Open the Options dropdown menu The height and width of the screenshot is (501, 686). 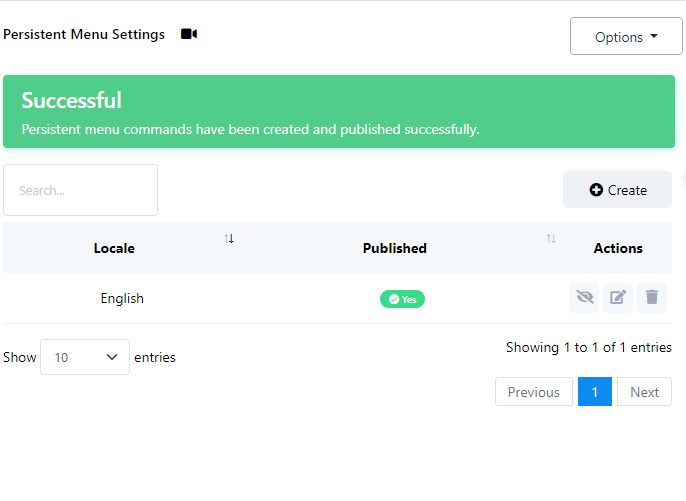625,37
